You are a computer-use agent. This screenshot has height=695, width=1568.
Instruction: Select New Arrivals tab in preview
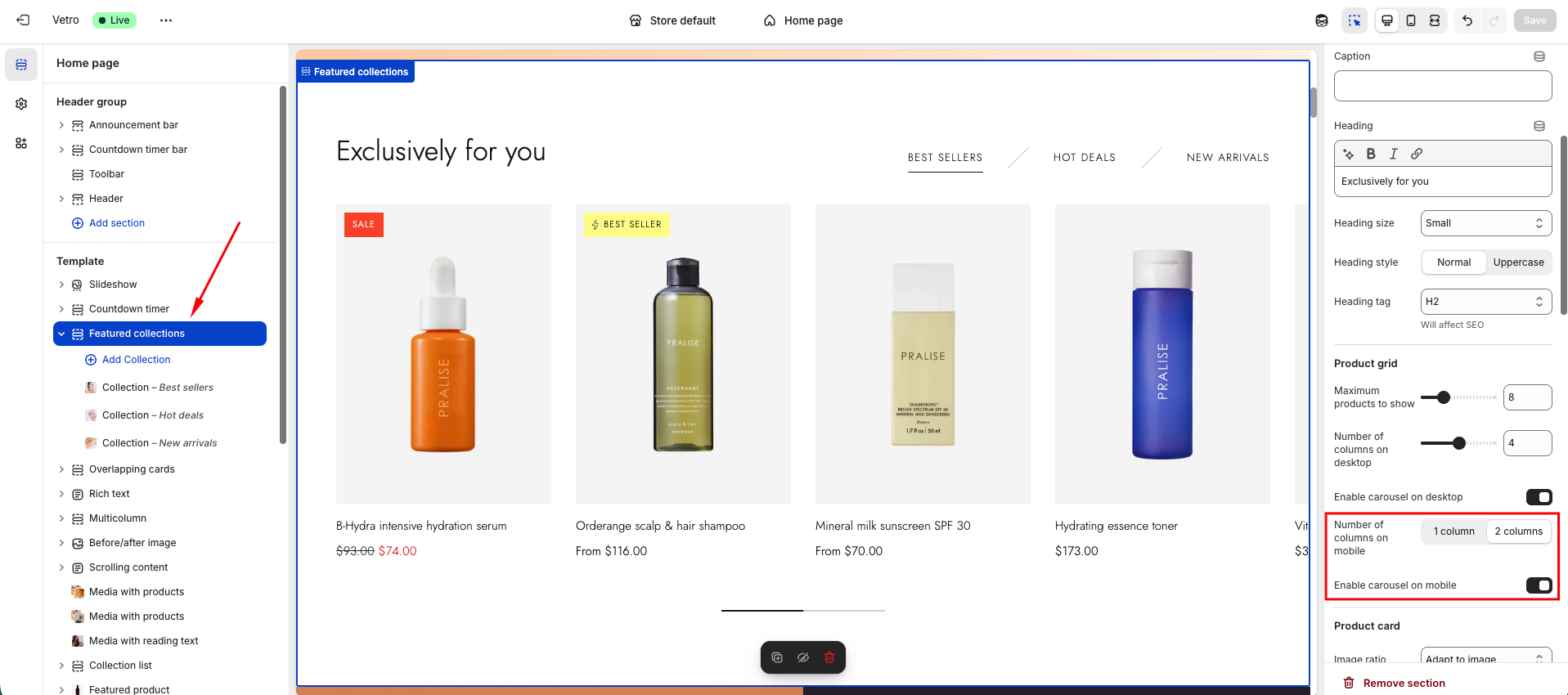1227,158
